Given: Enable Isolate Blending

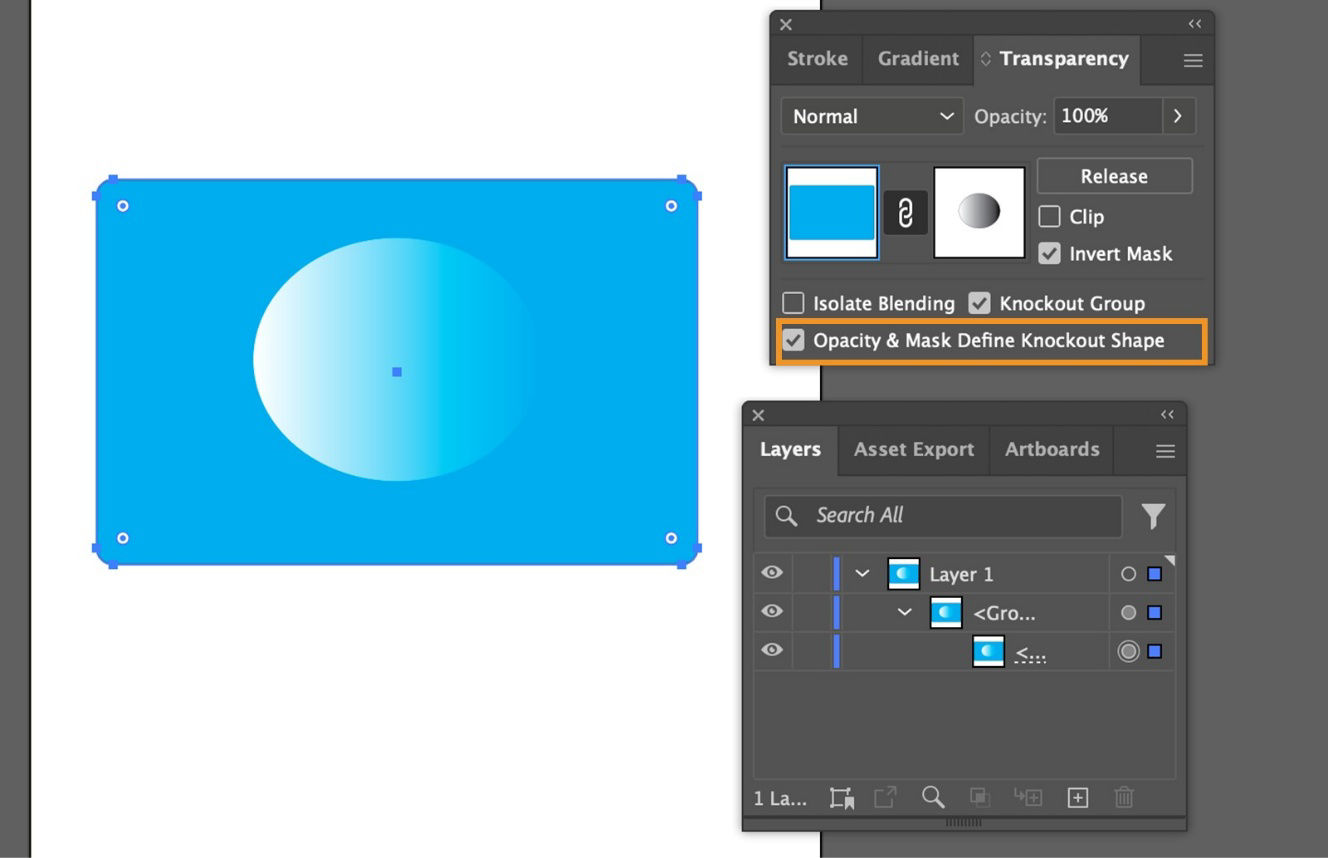Looking at the screenshot, I should pos(793,302).
